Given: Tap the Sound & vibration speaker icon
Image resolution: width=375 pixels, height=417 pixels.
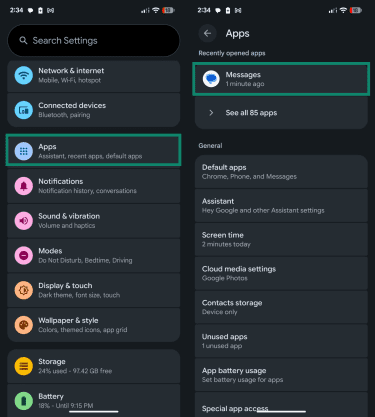Looking at the screenshot, I should [24, 221].
